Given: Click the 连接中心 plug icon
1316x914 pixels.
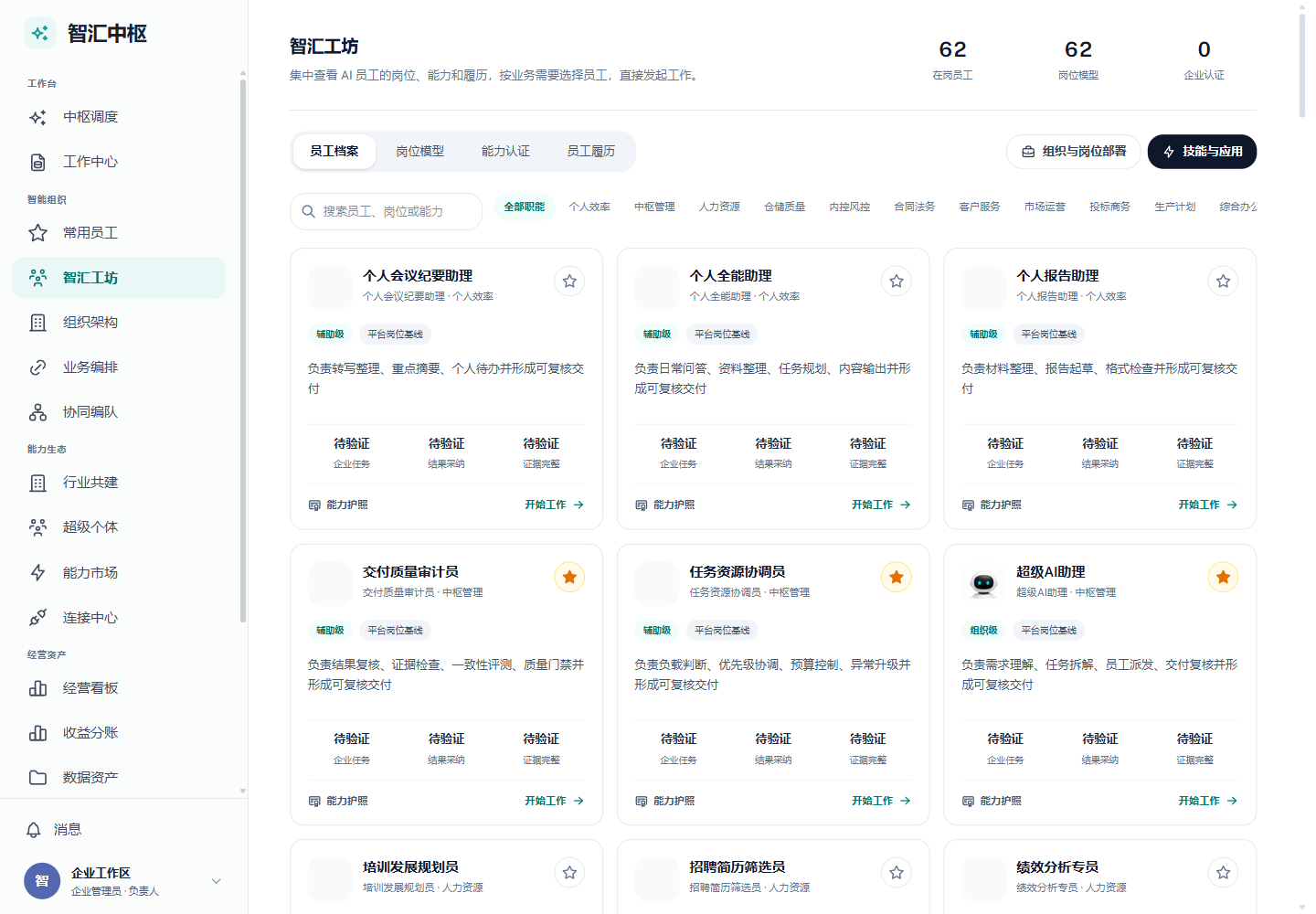Looking at the screenshot, I should (x=37, y=618).
